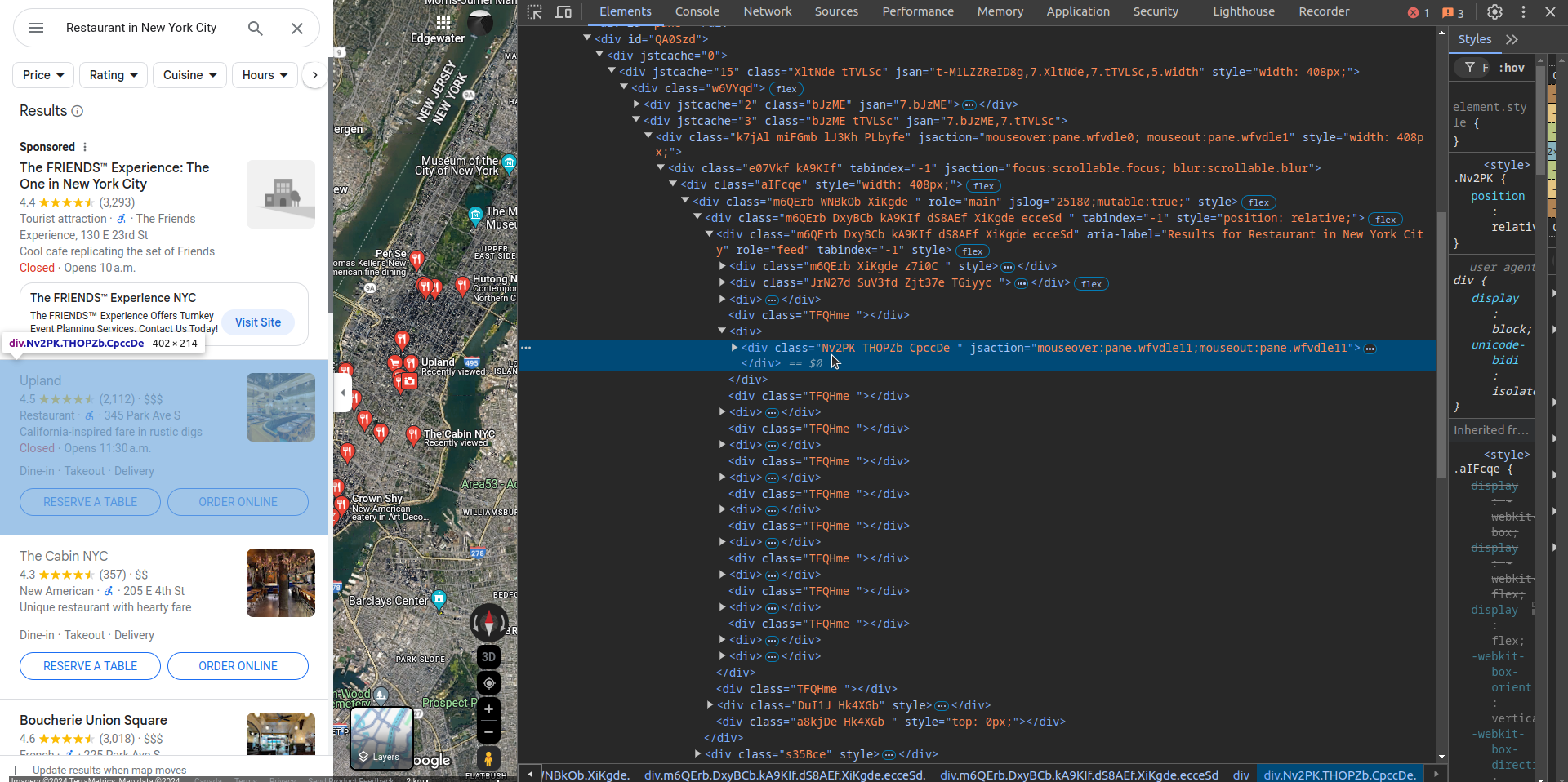This screenshot has height=782, width=1568.
Task: Click ORDER ONLINE for Upland
Action: pos(238,502)
